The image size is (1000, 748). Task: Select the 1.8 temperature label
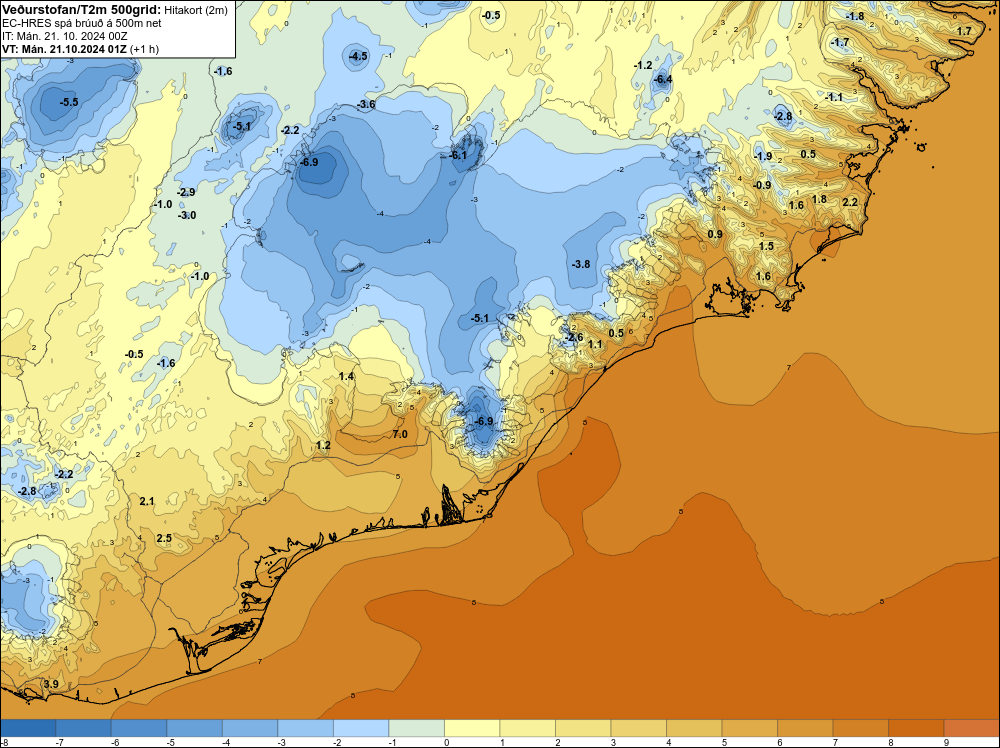point(820,199)
